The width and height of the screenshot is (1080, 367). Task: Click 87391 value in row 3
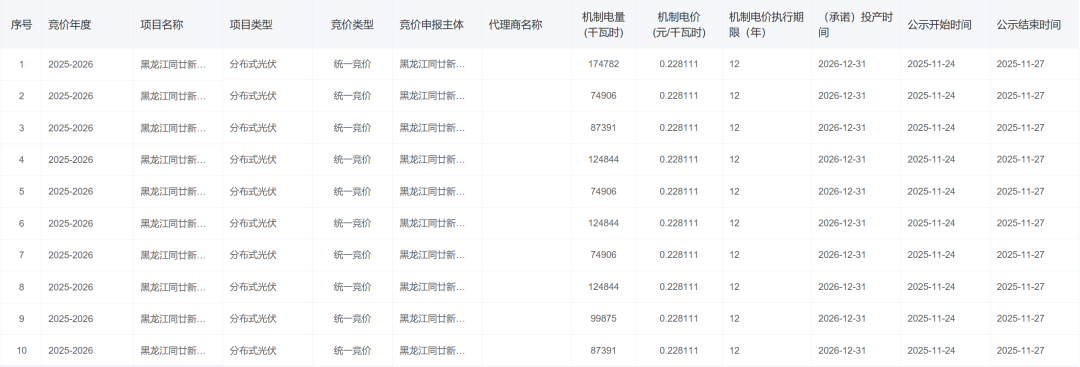click(x=603, y=128)
